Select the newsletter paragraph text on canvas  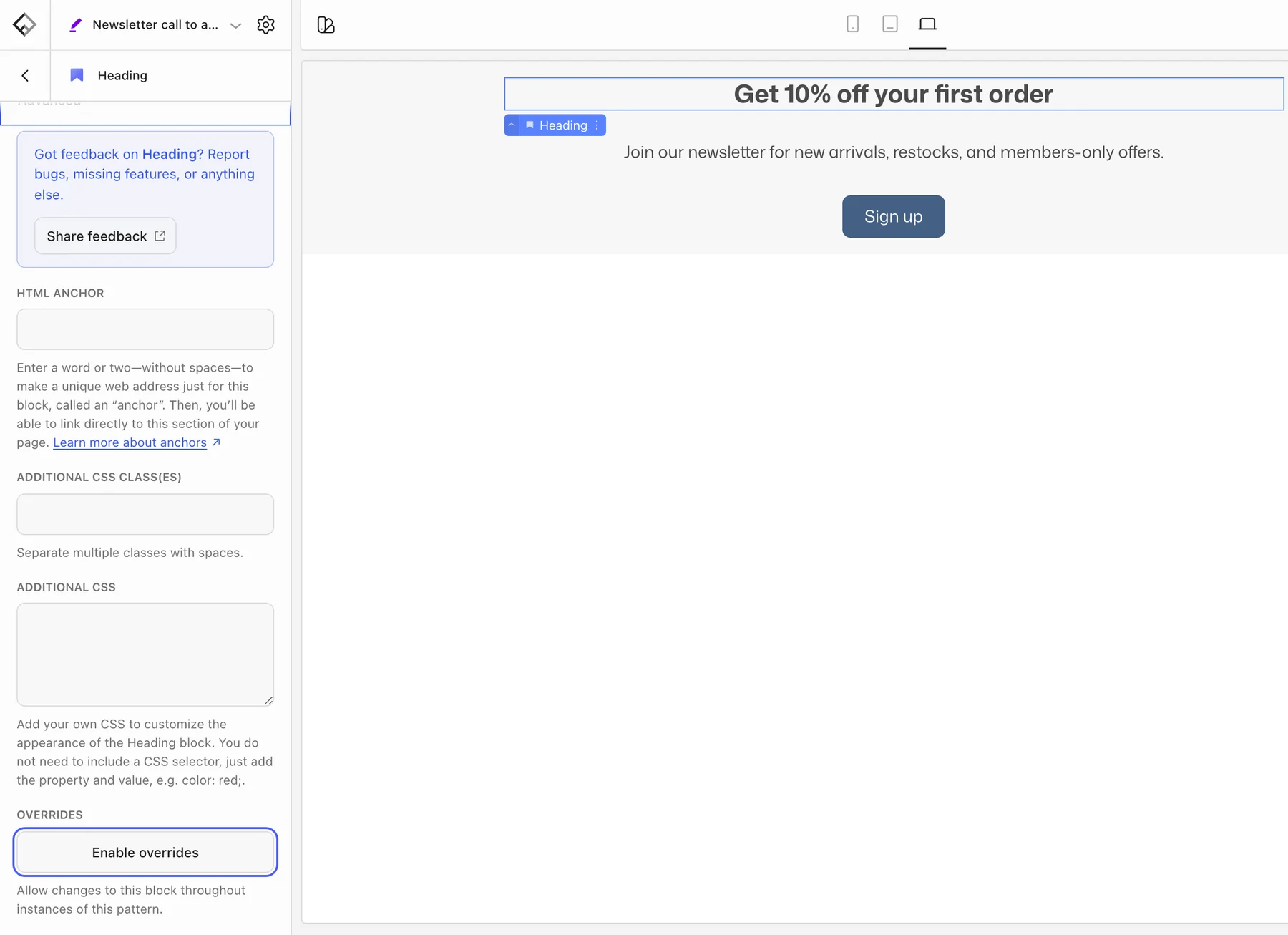tap(894, 152)
